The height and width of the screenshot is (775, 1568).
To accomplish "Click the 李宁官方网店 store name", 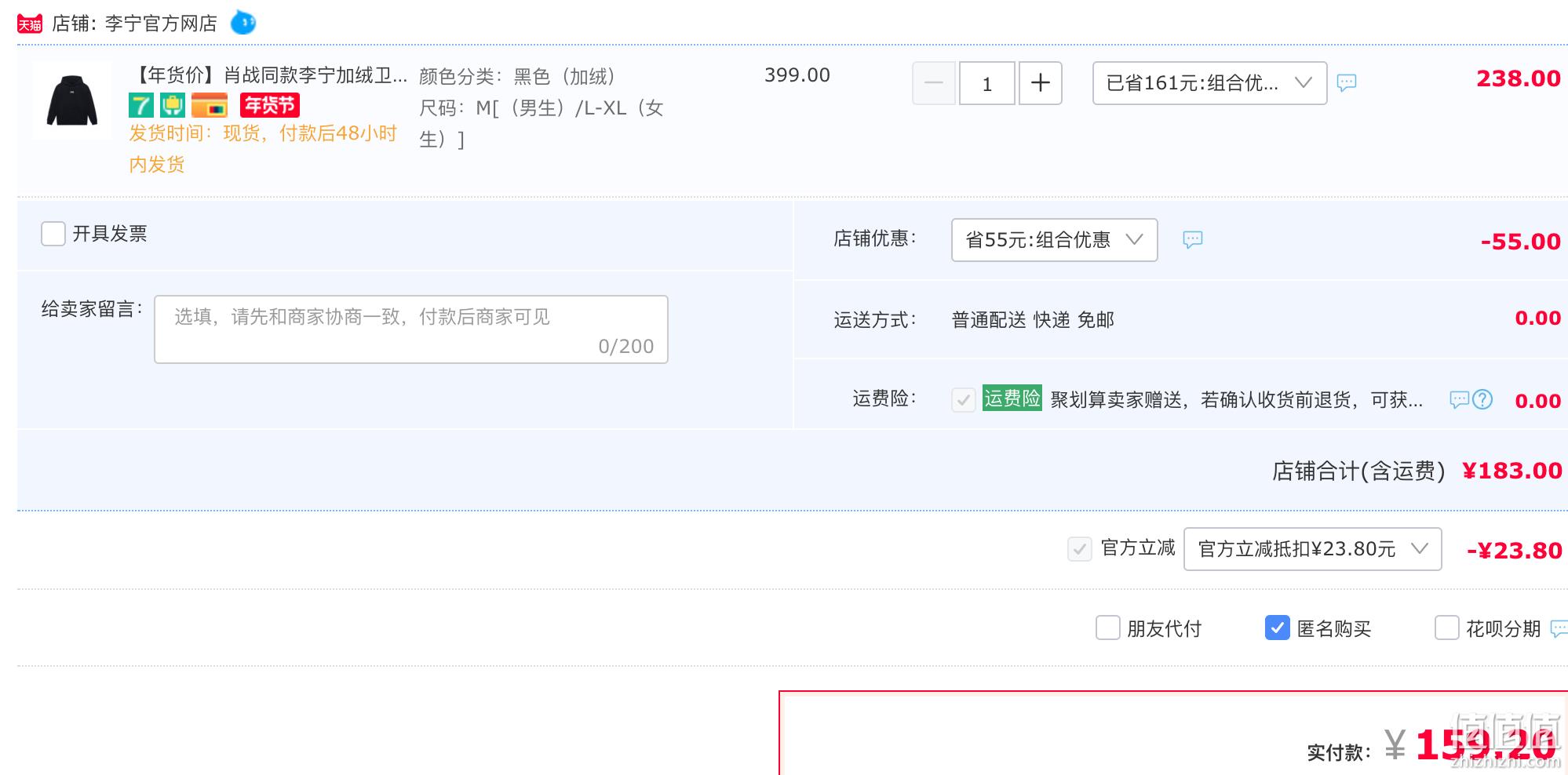I will tap(161, 24).
